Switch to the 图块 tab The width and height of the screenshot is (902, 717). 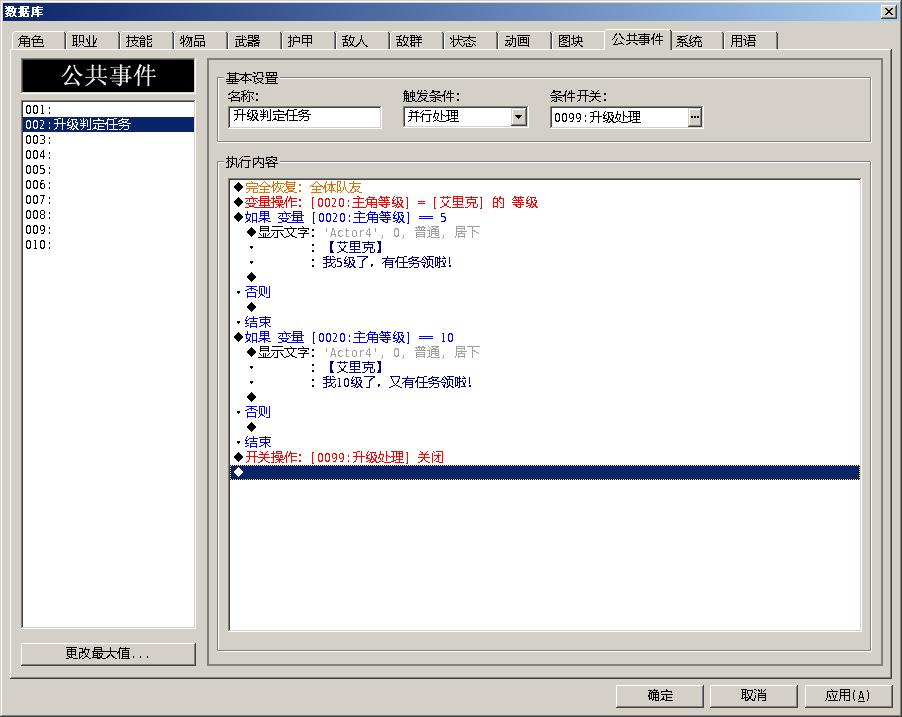[578, 41]
